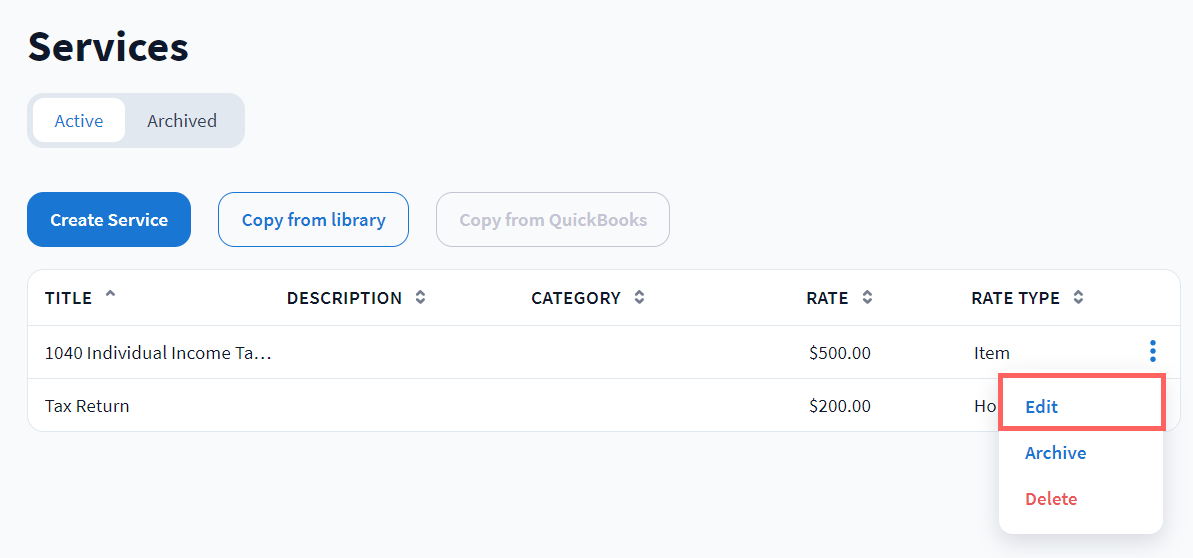Click the three-dot menu on 1040 row
This screenshot has width=1193, height=558.
click(1153, 351)
